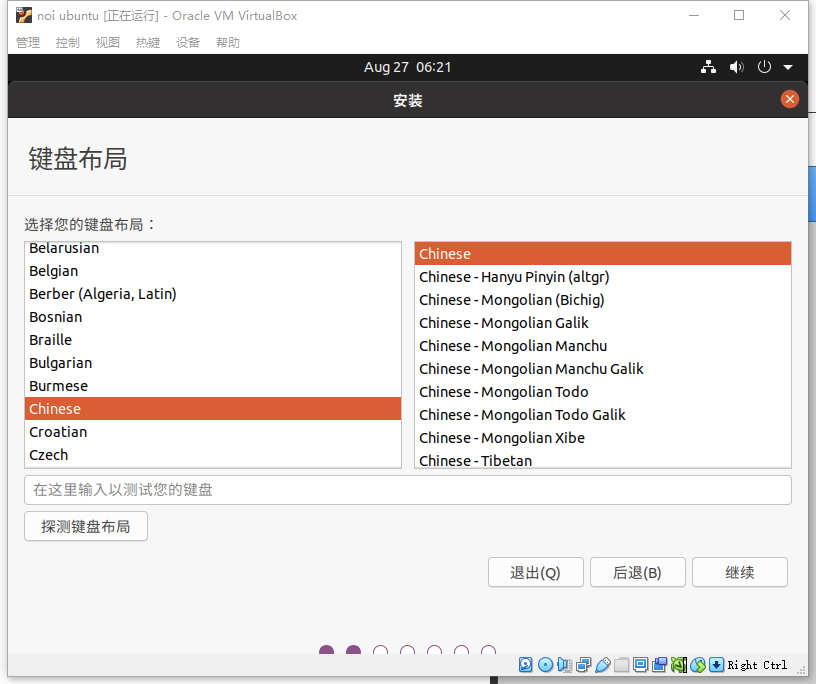Select Croatian in the layout list
816x684 pixels.
pyautogui.click(x=213, y=432)
